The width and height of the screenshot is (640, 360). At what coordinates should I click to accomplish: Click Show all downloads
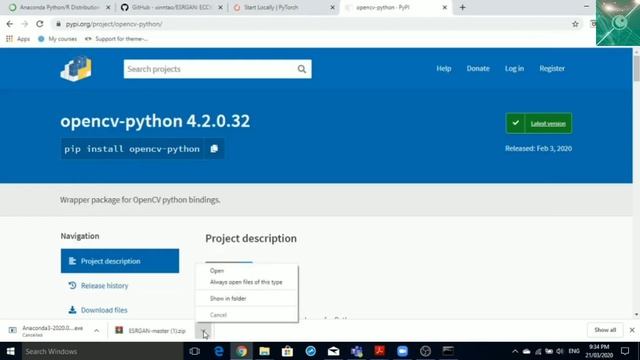605,330
